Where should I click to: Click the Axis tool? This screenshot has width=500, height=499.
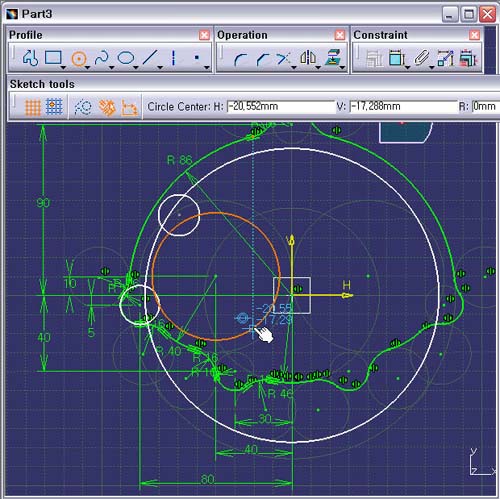(173, 58)
